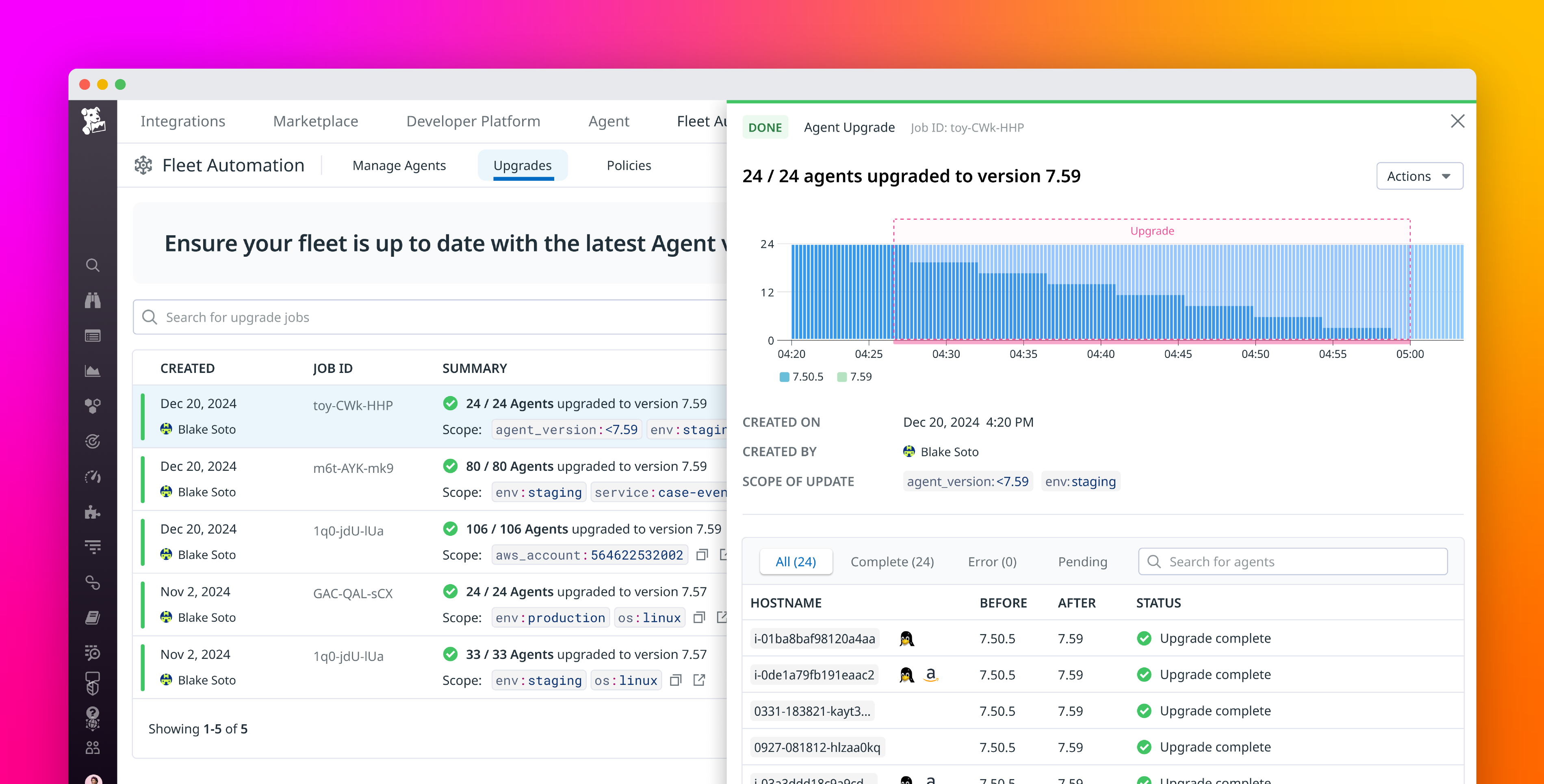The width and height of the screenshot is (1544, 784).
Task: Open Watchdog using the binoculars sidebar icon
Action: pos(93,301)
